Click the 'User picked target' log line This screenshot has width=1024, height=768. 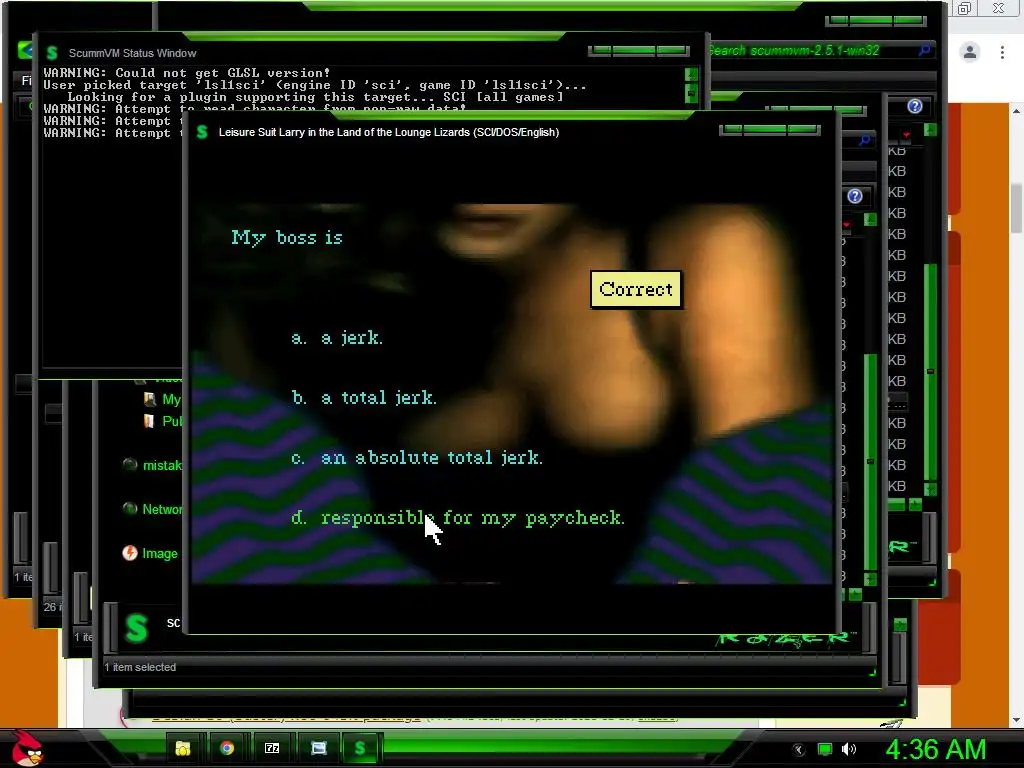[315, 85]
